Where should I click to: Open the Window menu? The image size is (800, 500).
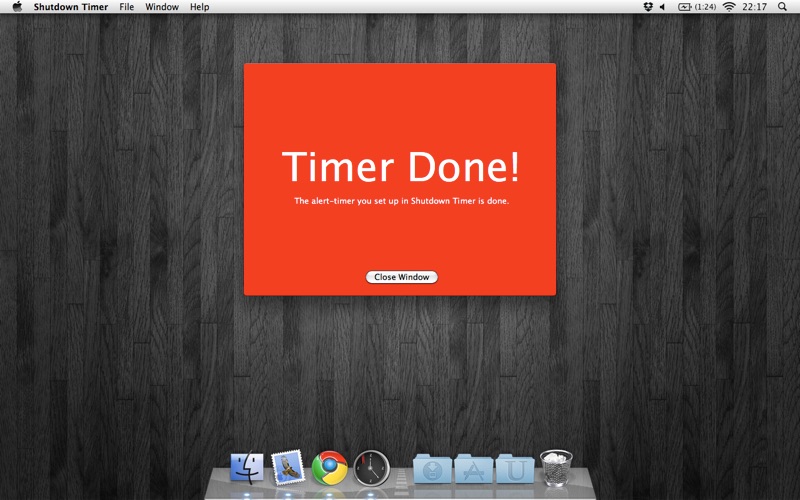tap(162, 7)
